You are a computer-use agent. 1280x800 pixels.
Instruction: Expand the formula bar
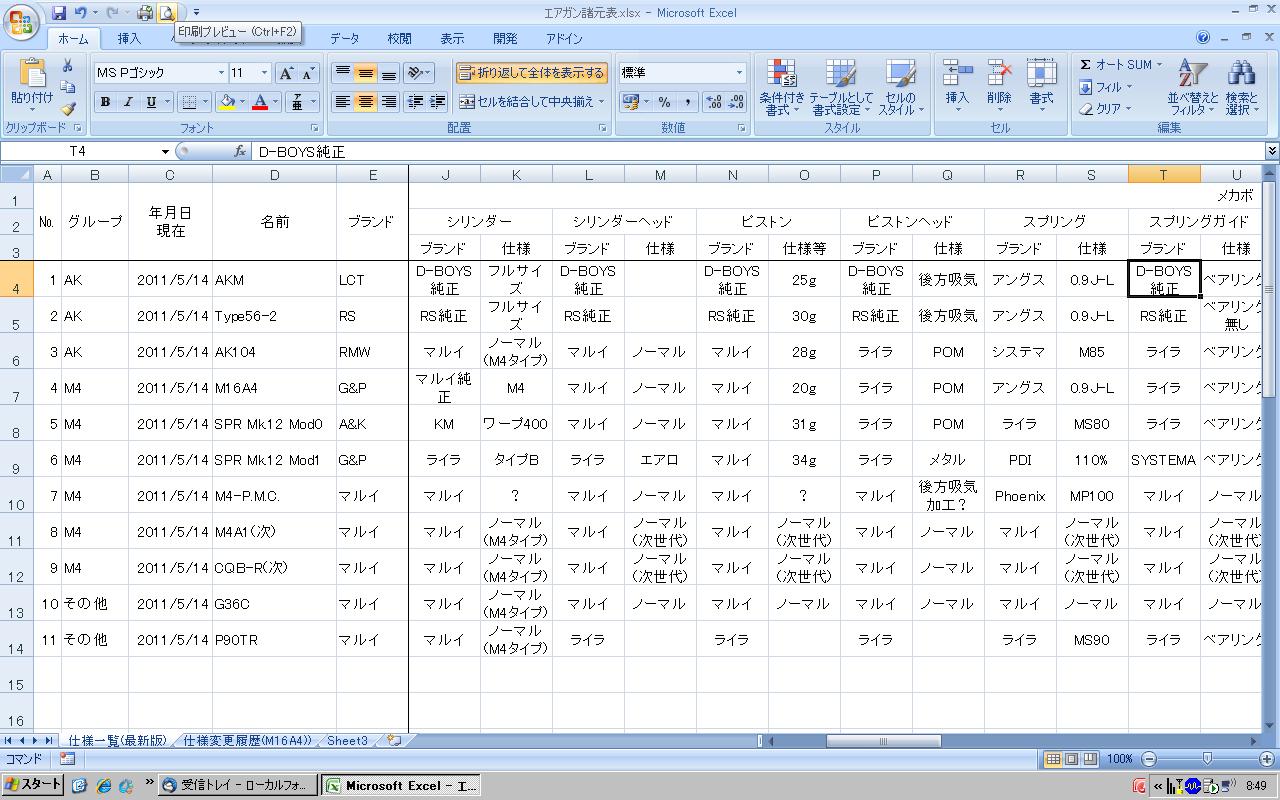1271,152
